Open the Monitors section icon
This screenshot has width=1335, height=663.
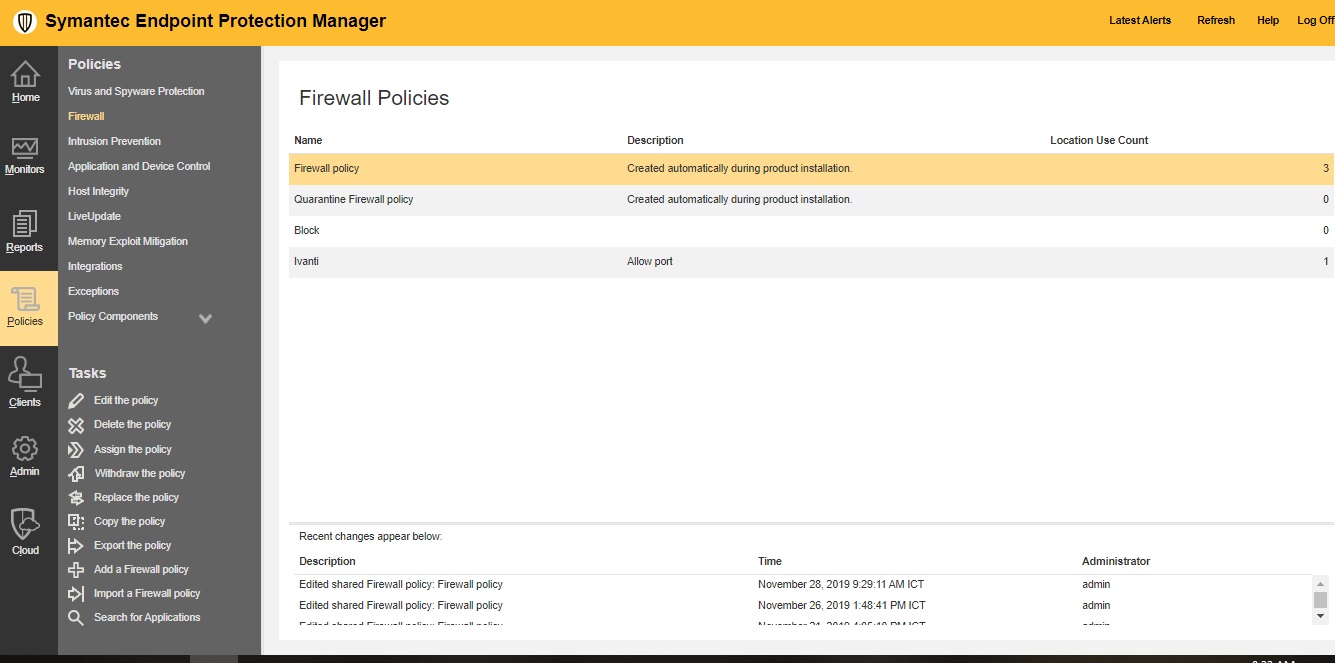coord(25,148)
